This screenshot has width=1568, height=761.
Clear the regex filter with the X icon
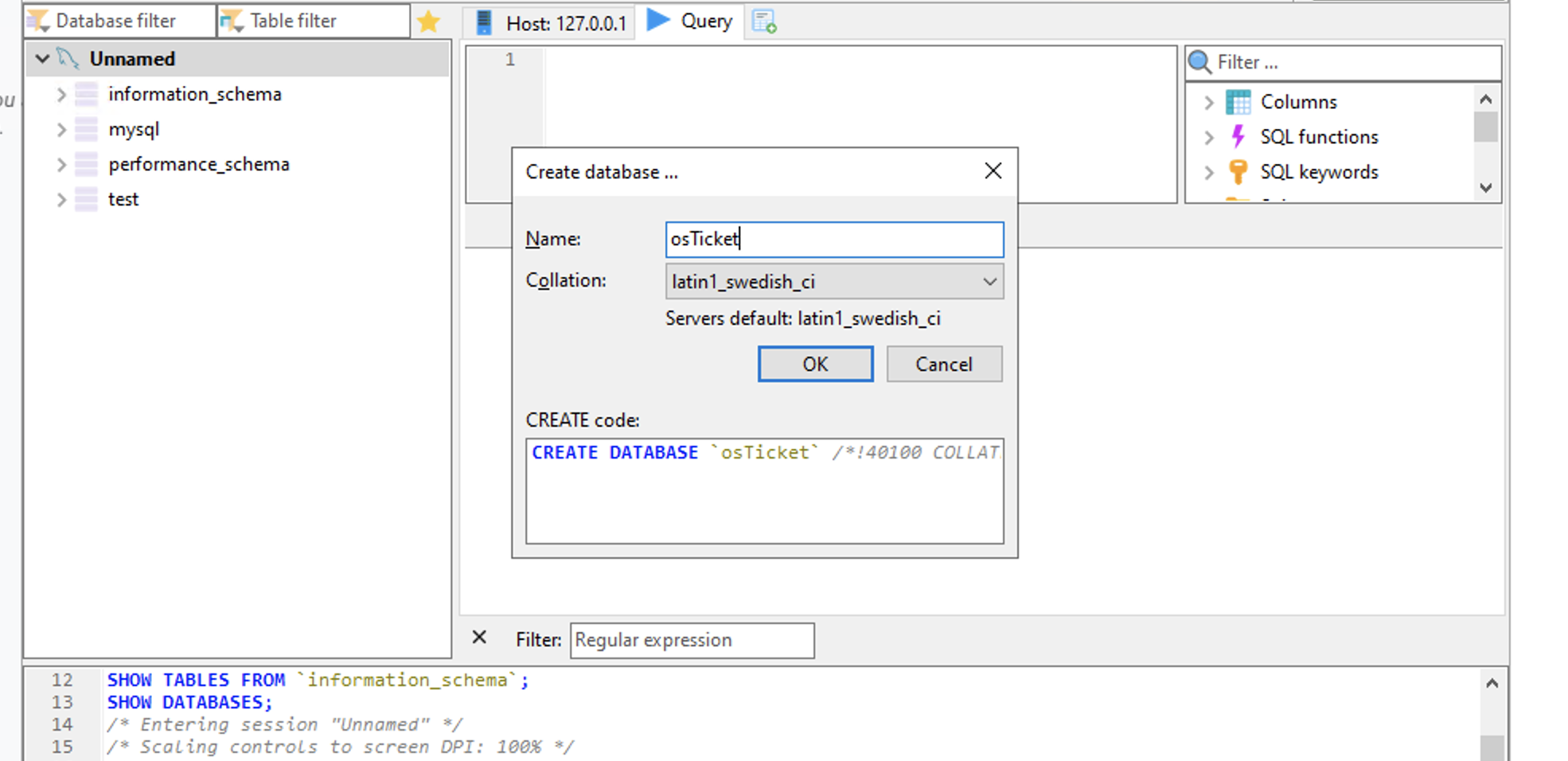pos(479,638)
